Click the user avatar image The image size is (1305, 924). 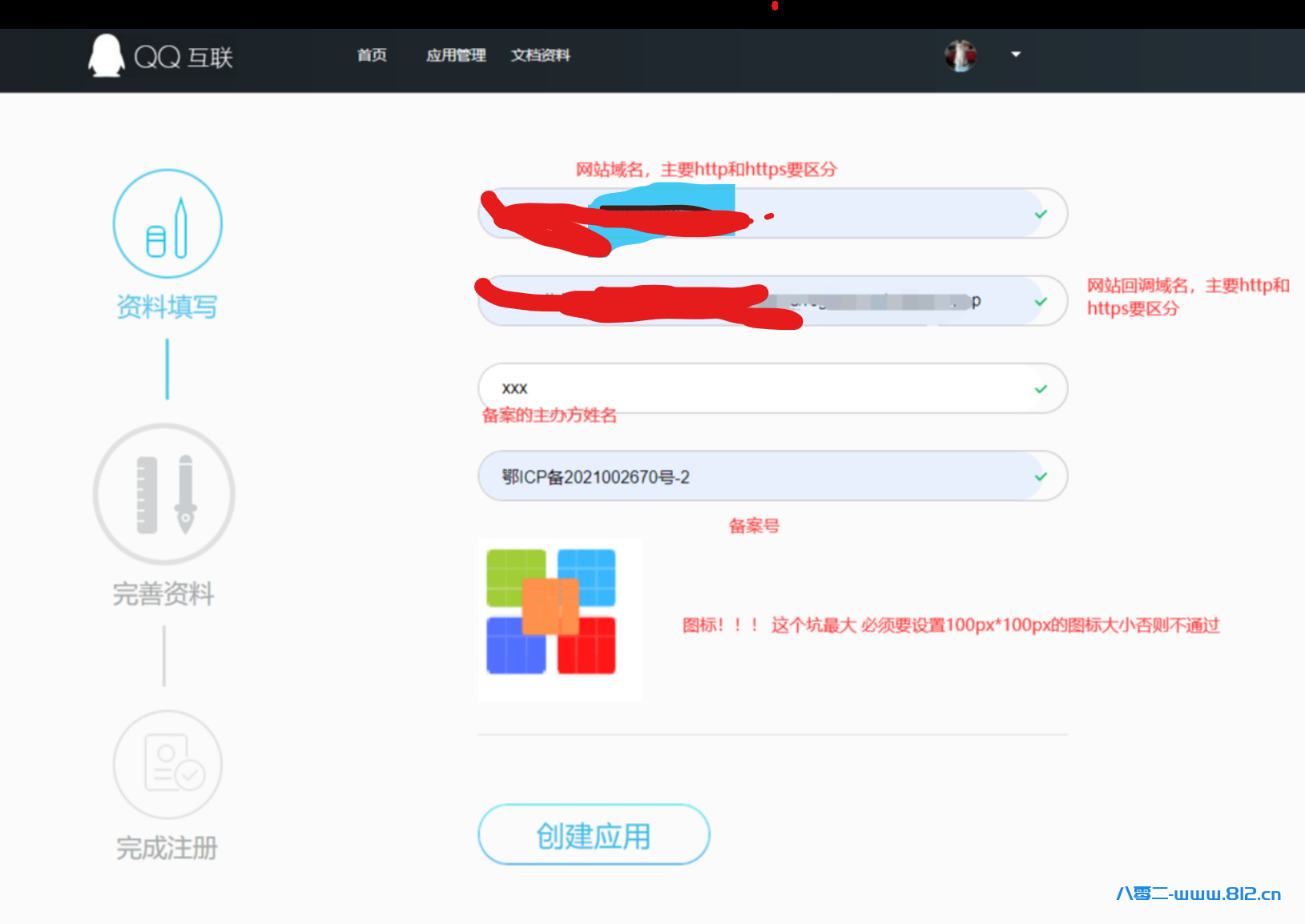coord(961,54)
